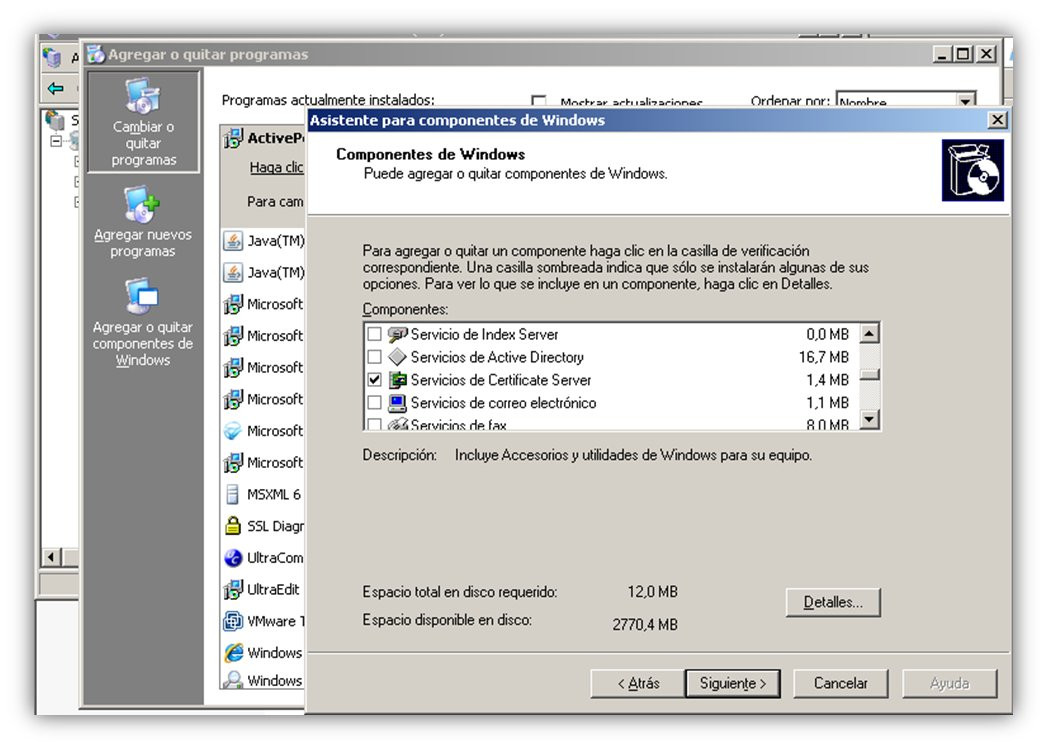Maximize the Agregar o quitar programas window
This screenshot has height=749, width=1047.
pos(963,54)
